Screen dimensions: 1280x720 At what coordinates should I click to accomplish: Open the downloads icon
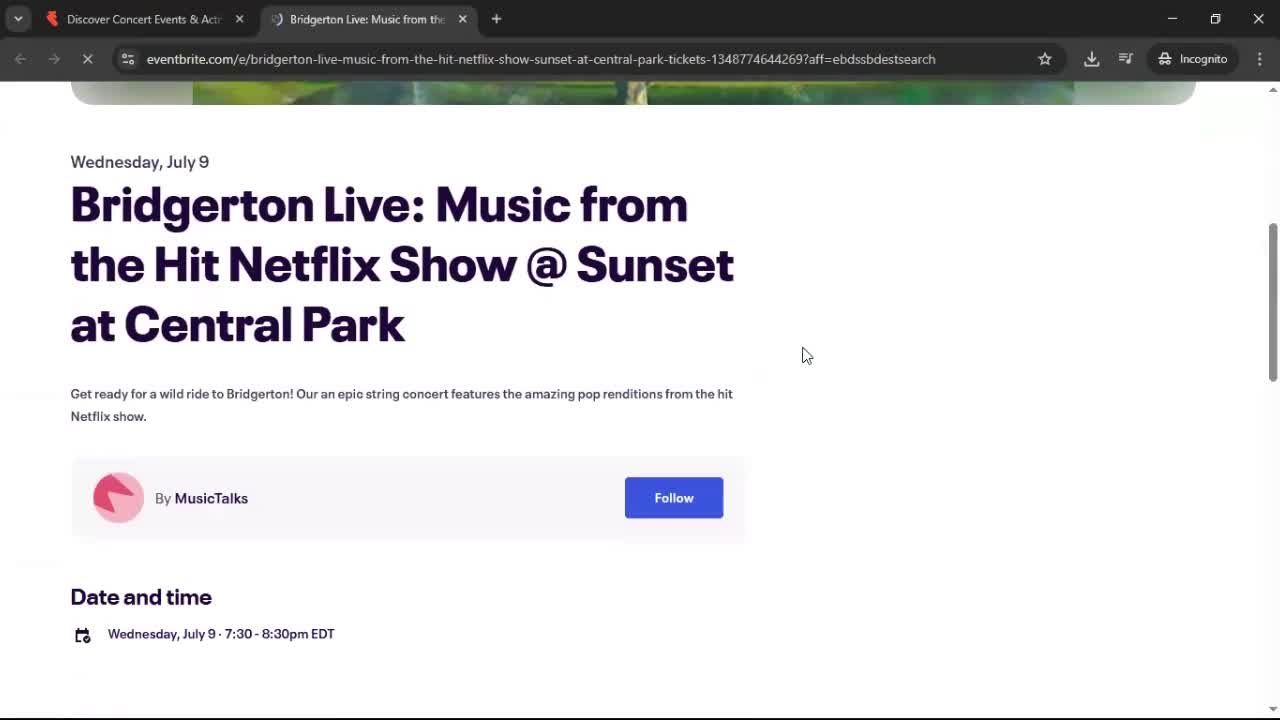pyautogui.click(x=1091, y=59)
